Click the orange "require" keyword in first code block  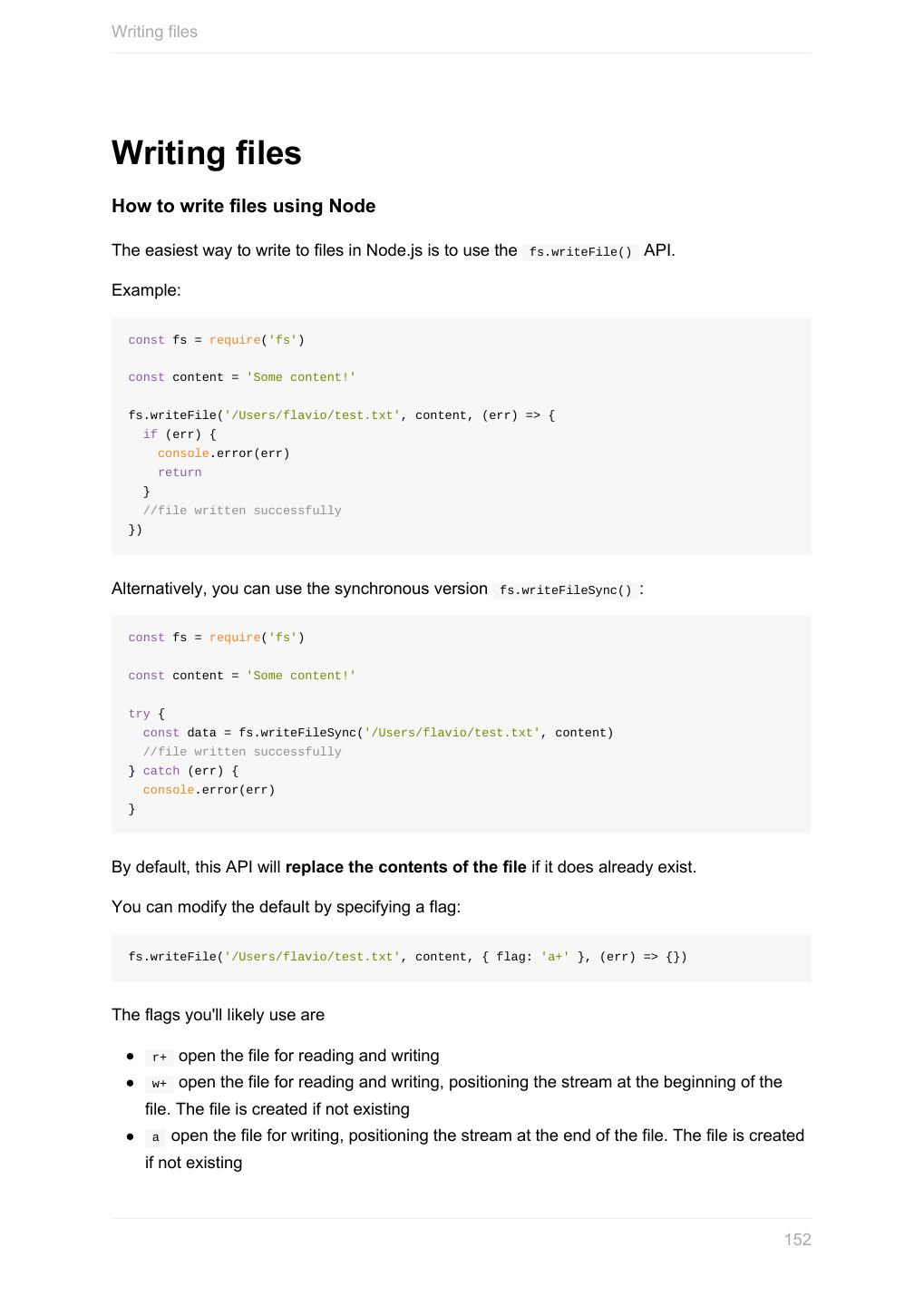pyautogui.click(x=235, y=340)
